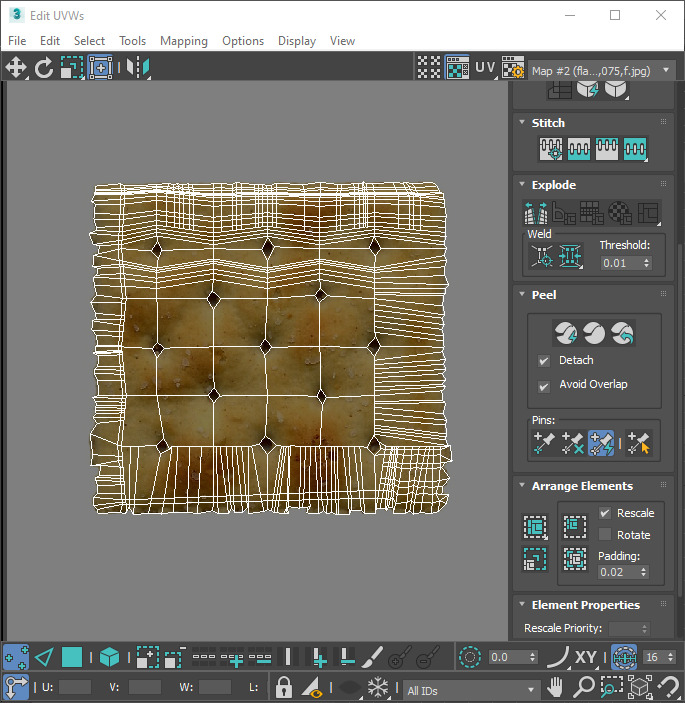The width and height of the screenshot is (685, 703).
Task: Click Select Pinned vertices icon
Action: pyautogui.click(x=638, y=443)
